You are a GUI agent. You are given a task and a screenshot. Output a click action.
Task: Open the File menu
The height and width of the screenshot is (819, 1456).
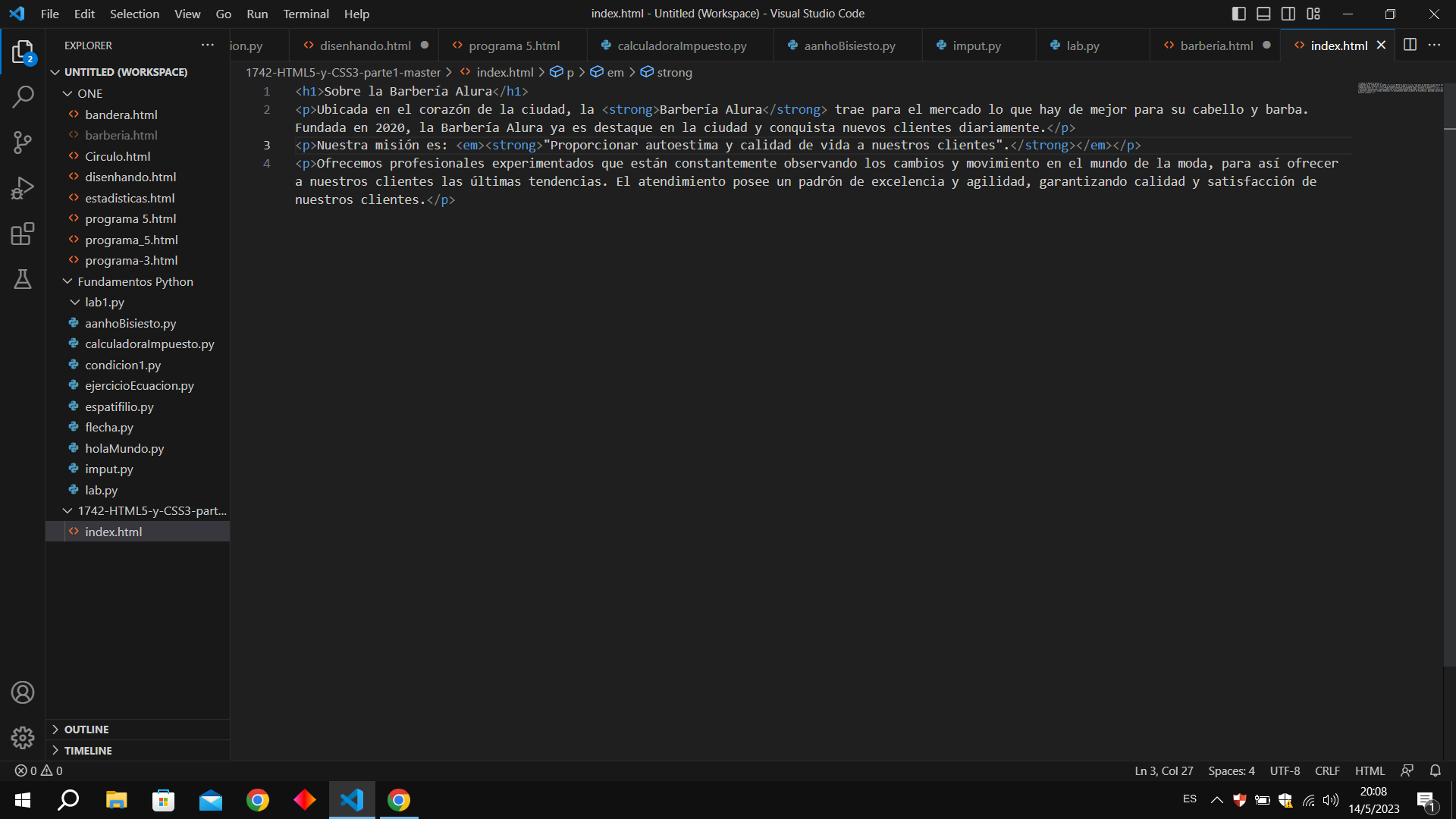pos(50,14)
